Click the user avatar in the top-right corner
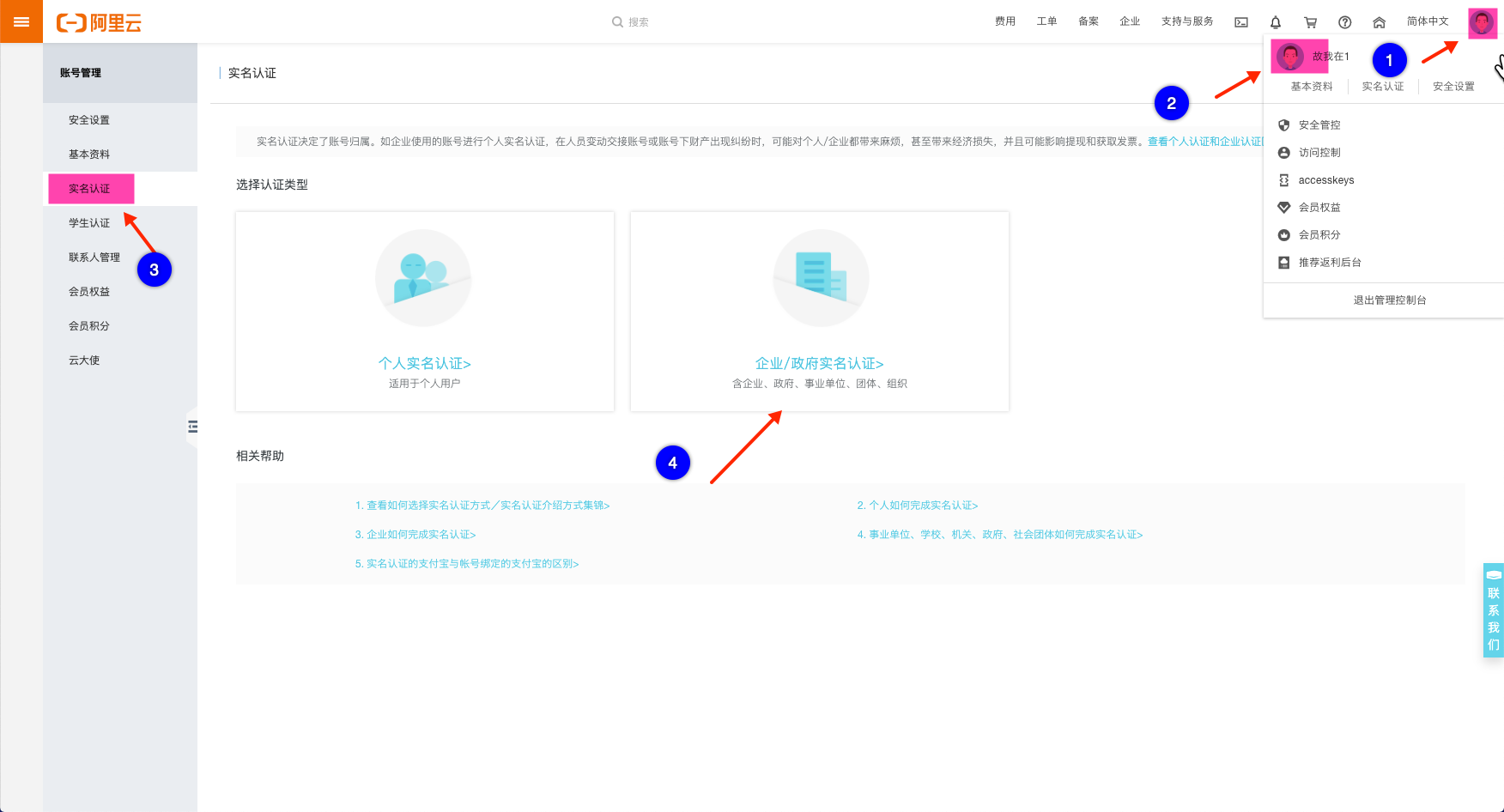1504x812 pixels. click(x=1483, y=22)
